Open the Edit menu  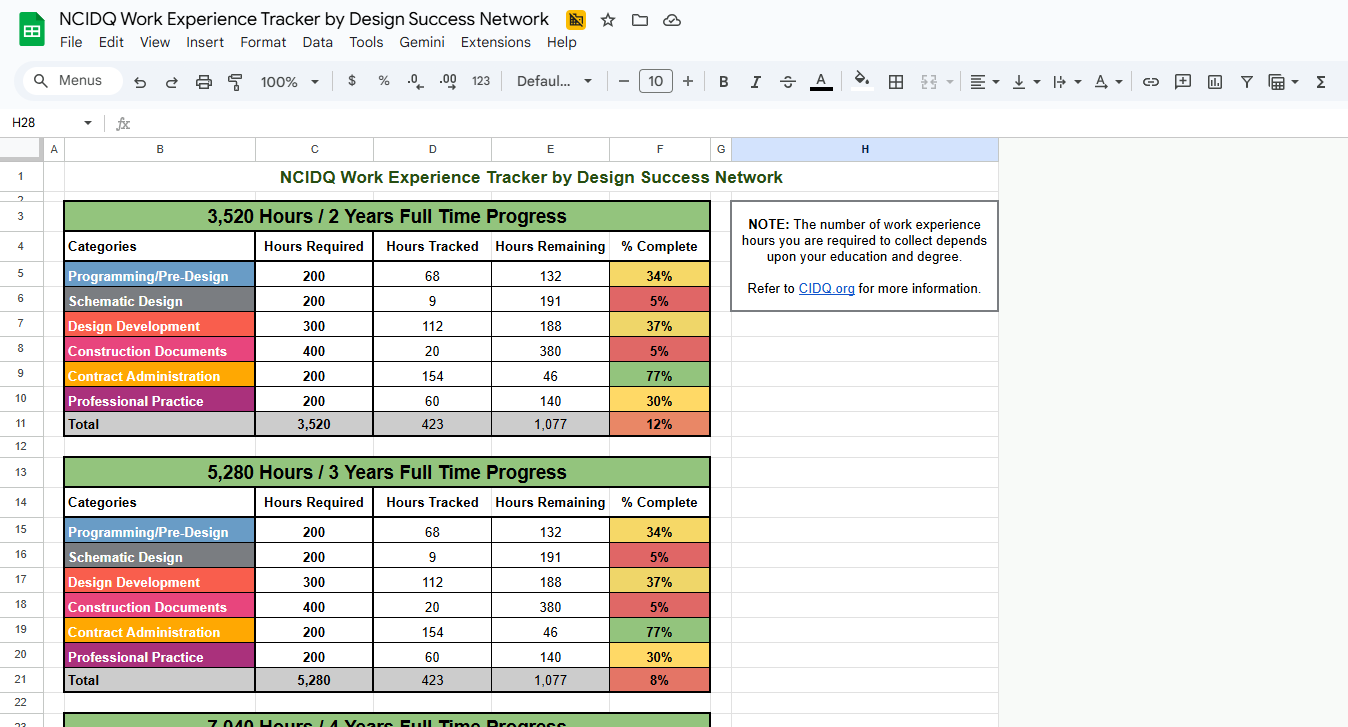111,42
